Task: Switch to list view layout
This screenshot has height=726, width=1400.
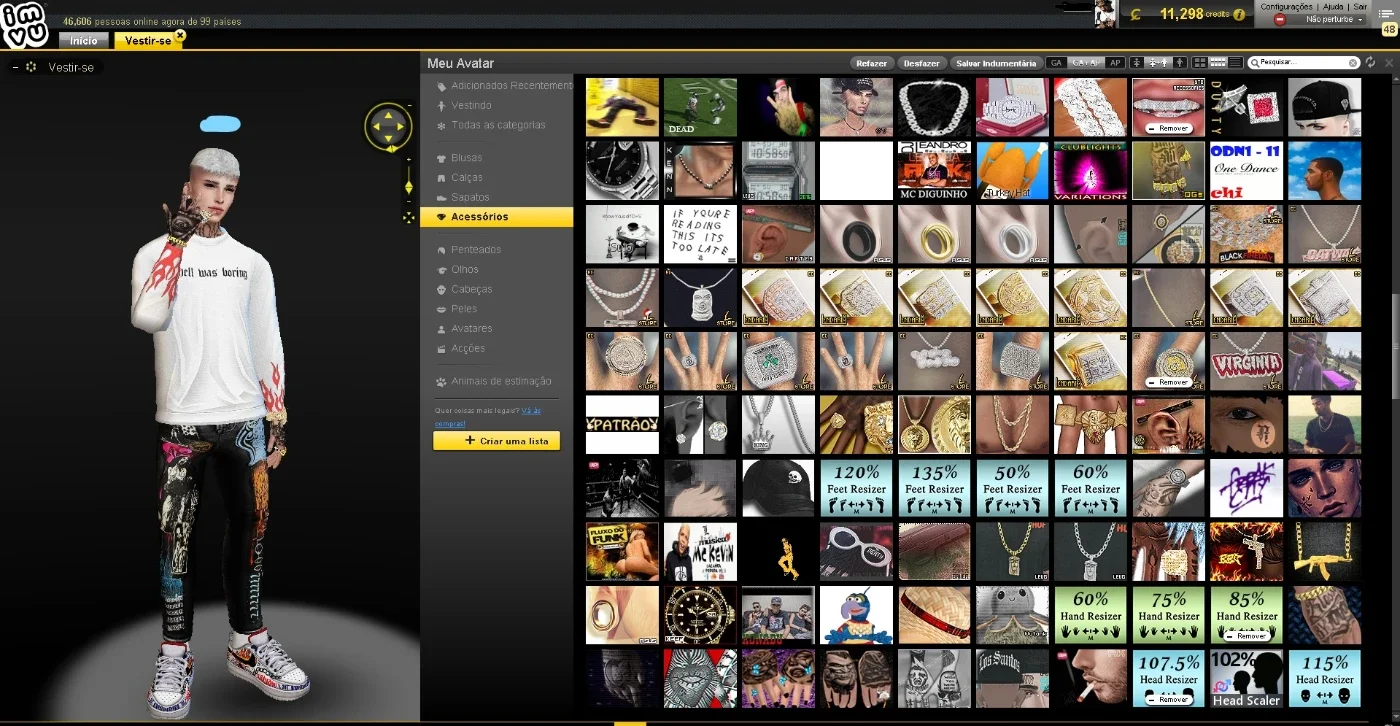Action: [1235, 63]
